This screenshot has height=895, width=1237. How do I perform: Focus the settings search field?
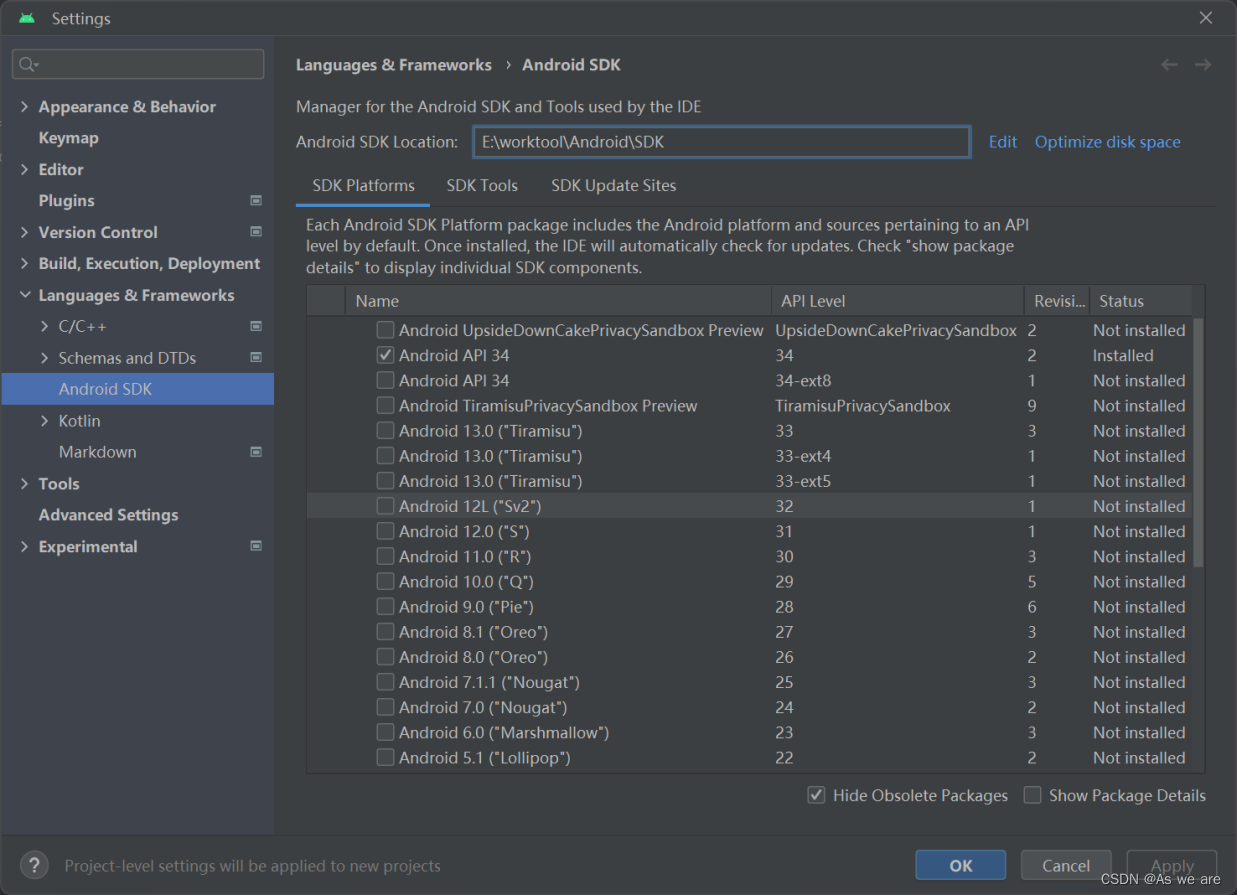pyautogui.click(x=138, y=64)
